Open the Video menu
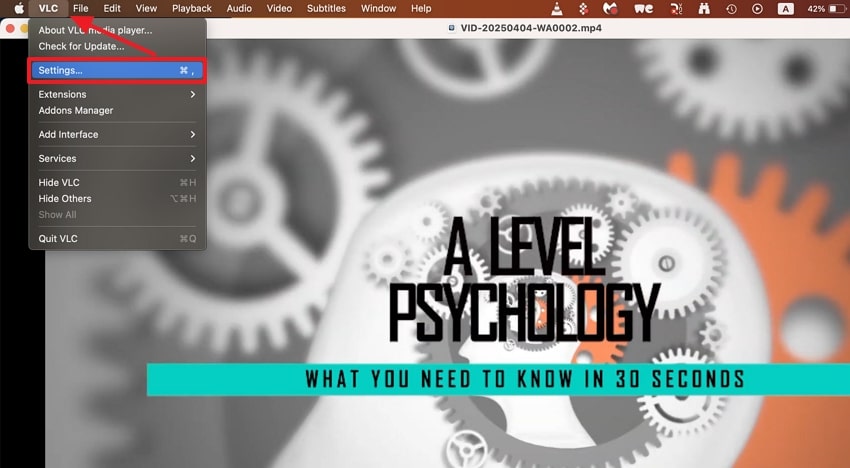Viewport: 850px width, 468px height. [x=279, y=9]
